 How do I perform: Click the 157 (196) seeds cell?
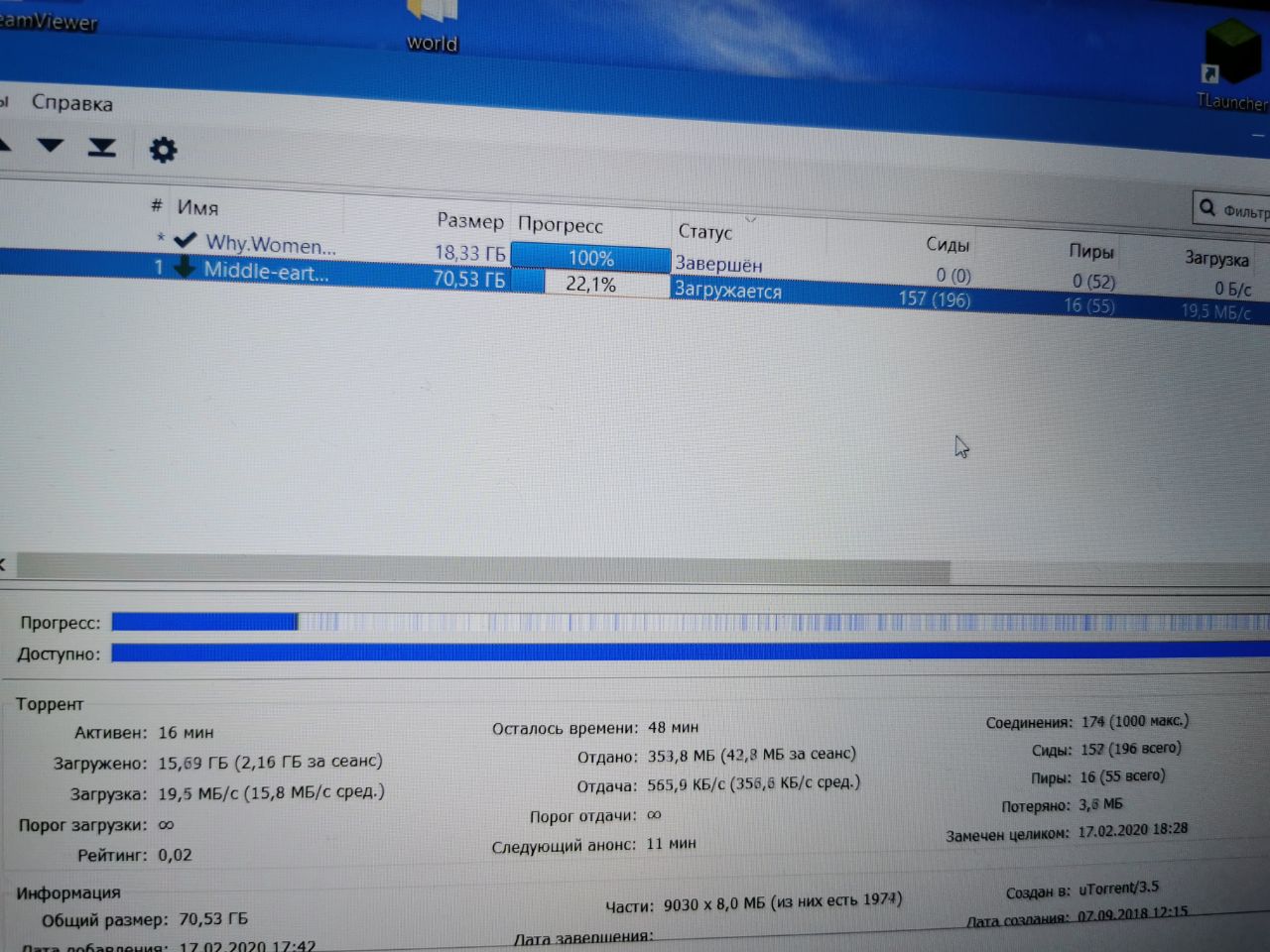pyautogui.click(x=935, y=298)
